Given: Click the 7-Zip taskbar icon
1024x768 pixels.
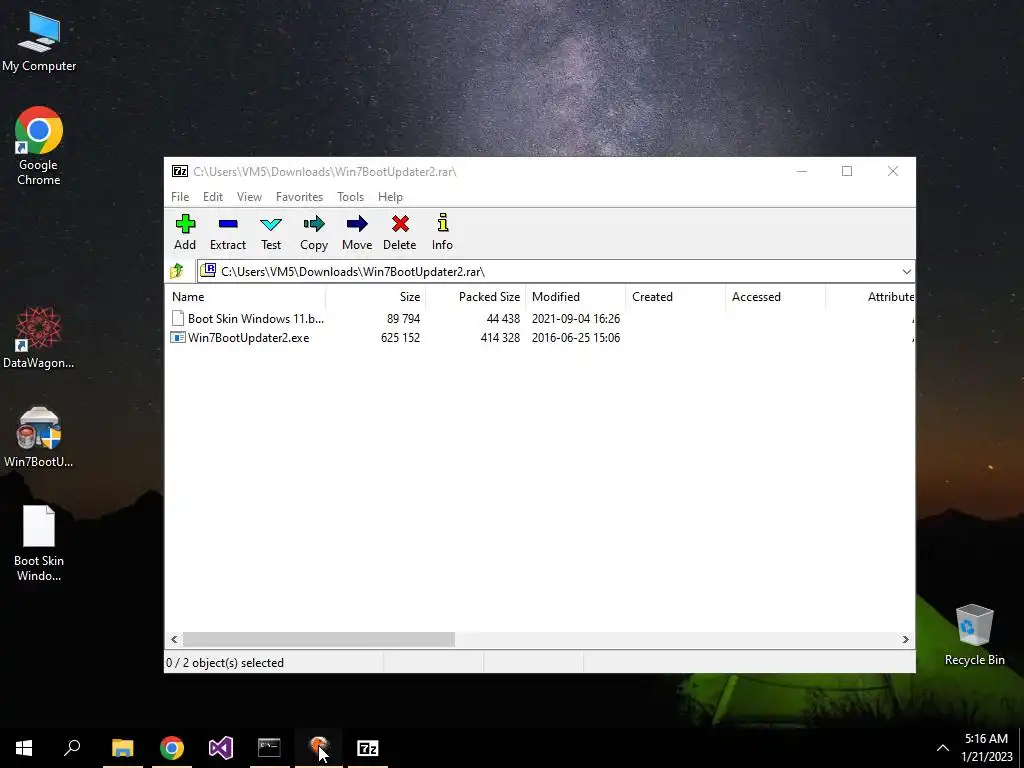Looking at the screenshot, I should click(x=368, y=748).
